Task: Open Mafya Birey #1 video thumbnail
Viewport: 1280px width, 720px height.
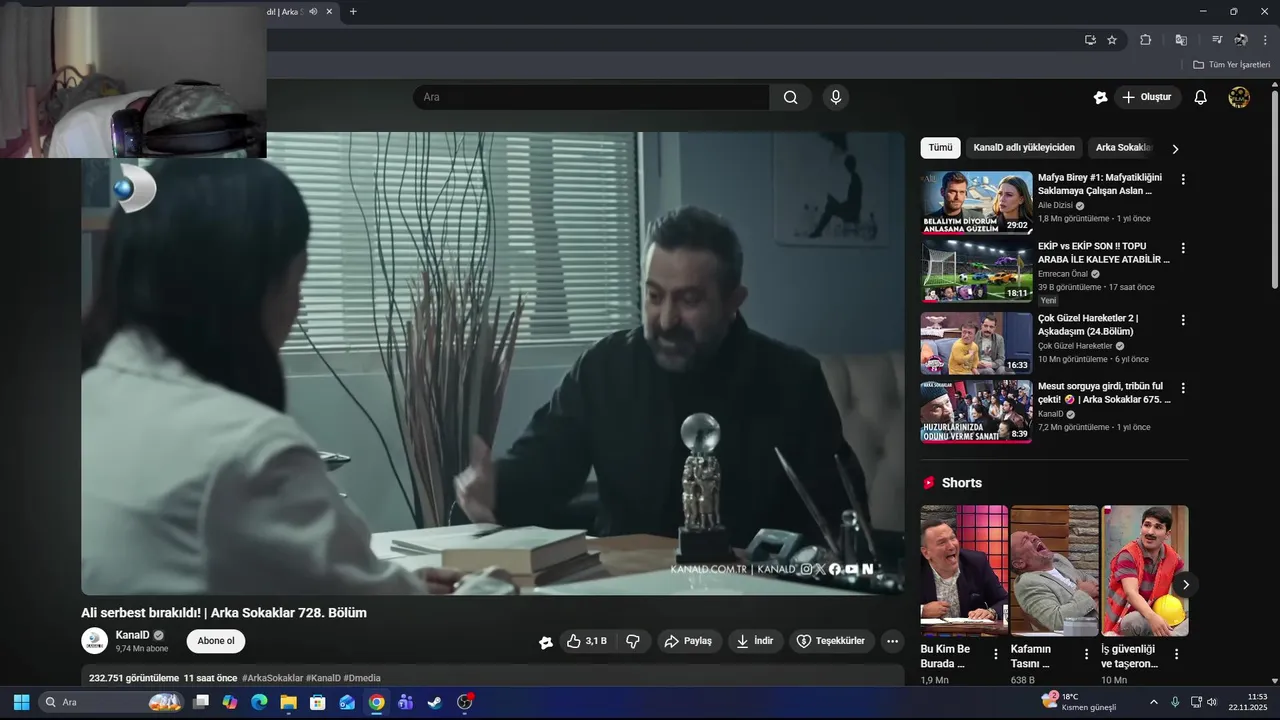Action: pos(976,203)
